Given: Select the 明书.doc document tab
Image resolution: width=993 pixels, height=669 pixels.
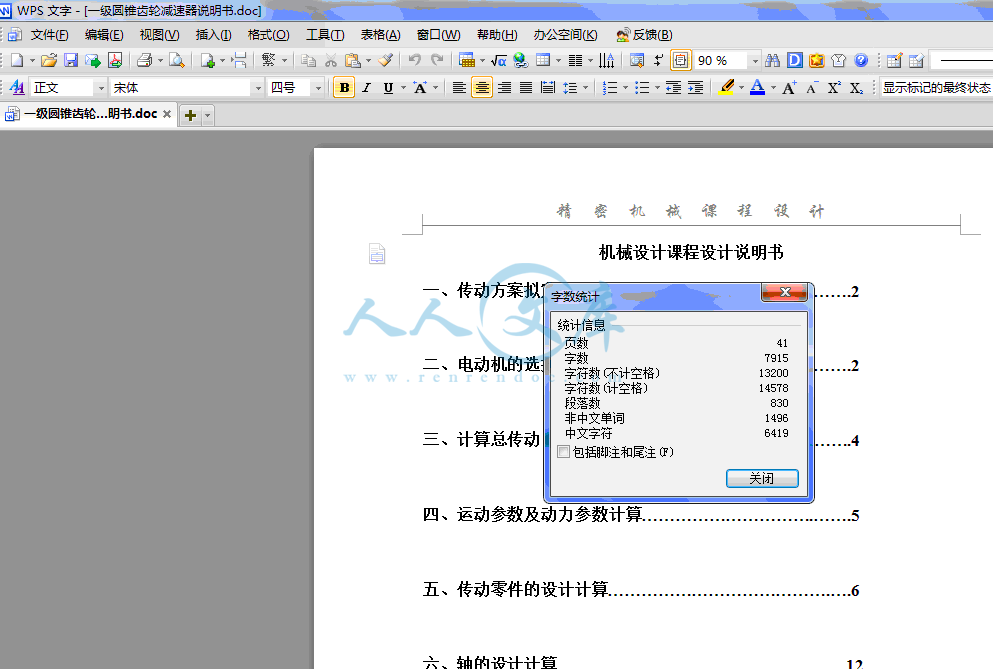Looking at the screenshot, I should 89,114.
